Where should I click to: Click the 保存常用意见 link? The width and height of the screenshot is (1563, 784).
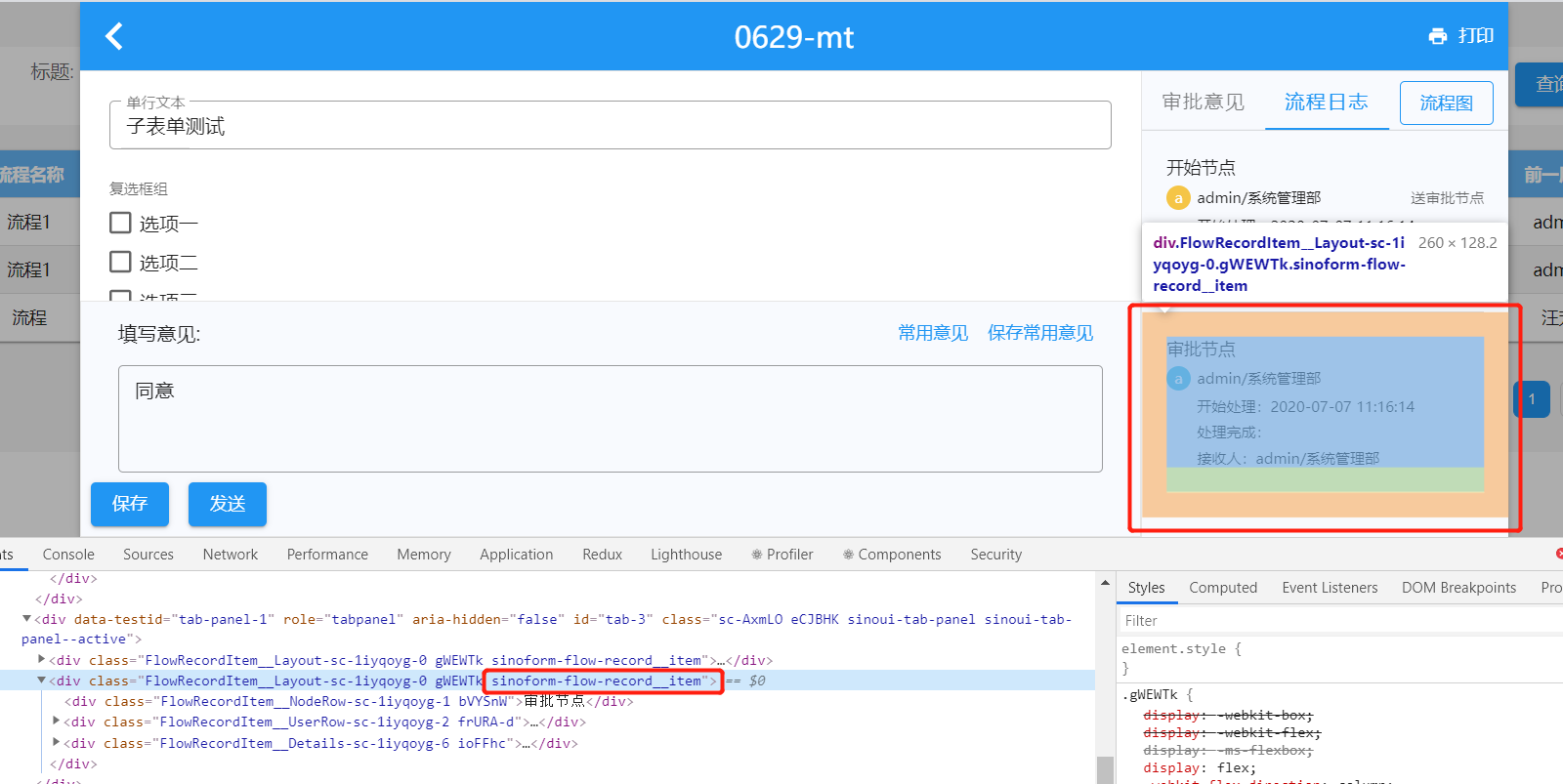tap(1040, 333)
